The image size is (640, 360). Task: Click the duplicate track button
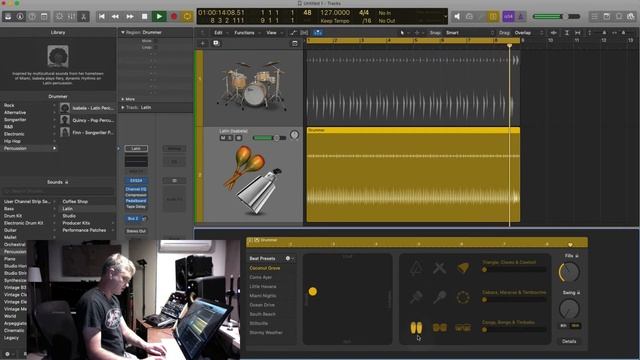[216, 43]
